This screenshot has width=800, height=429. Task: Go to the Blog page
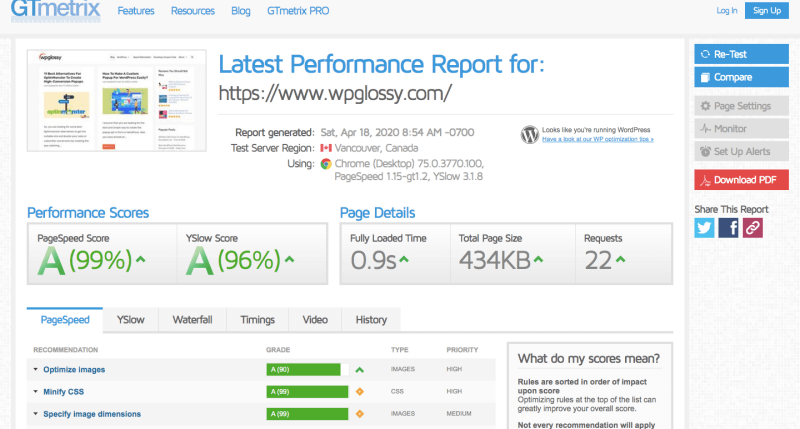(x=241, y=11)
